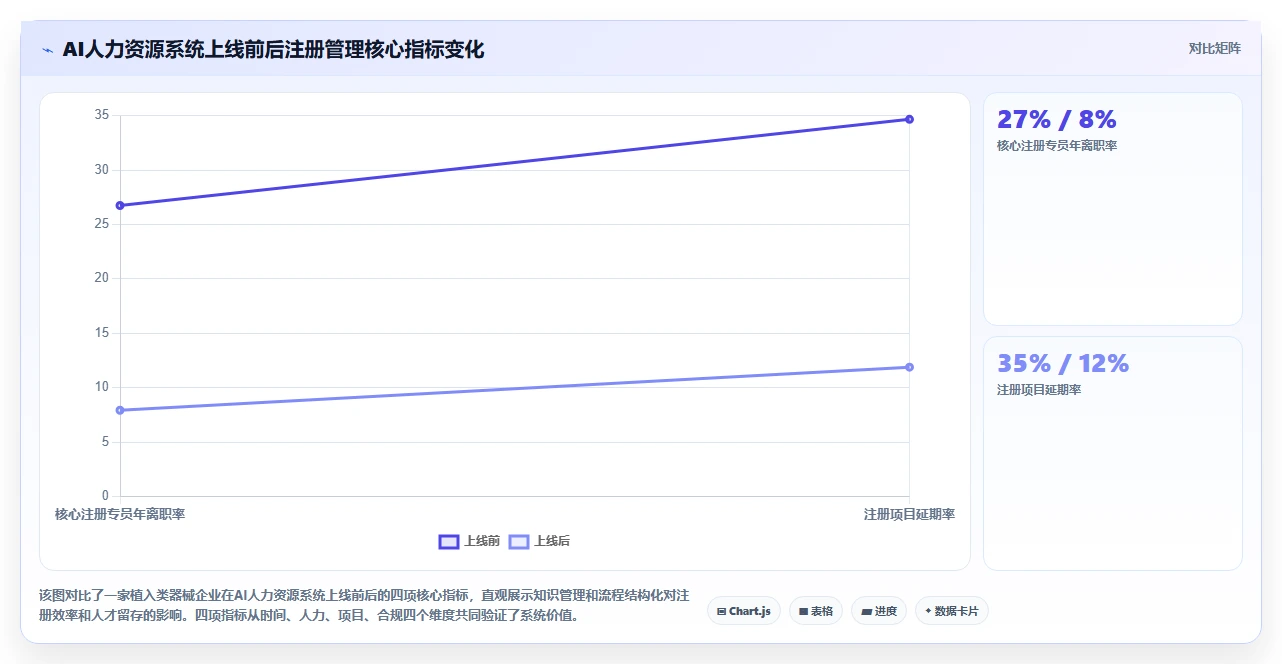
Task: Click the 核心注册专员年离职率 card caption
Action: click(1057, 146)
